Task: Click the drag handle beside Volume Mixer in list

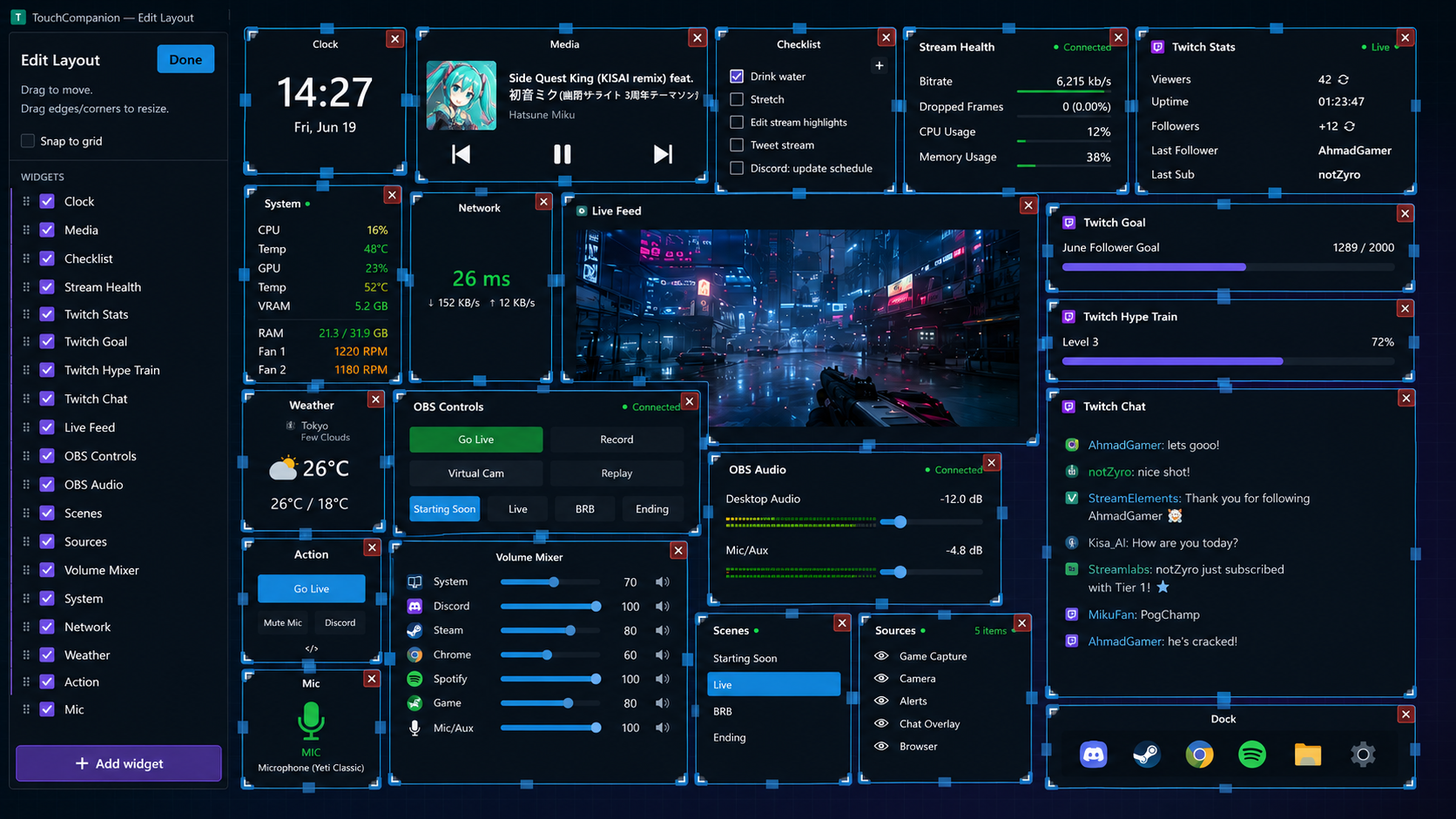Action: tap(26, 570)
